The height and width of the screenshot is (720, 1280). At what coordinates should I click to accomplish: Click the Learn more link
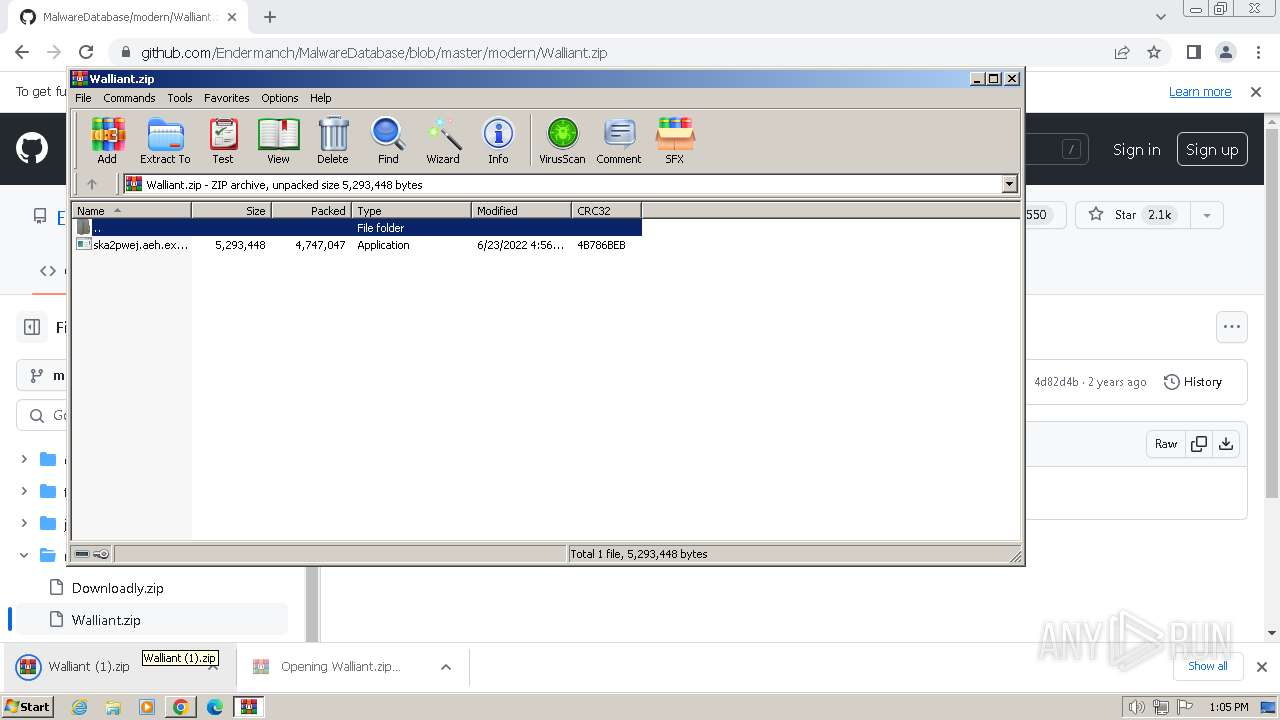coord(1200,91)
